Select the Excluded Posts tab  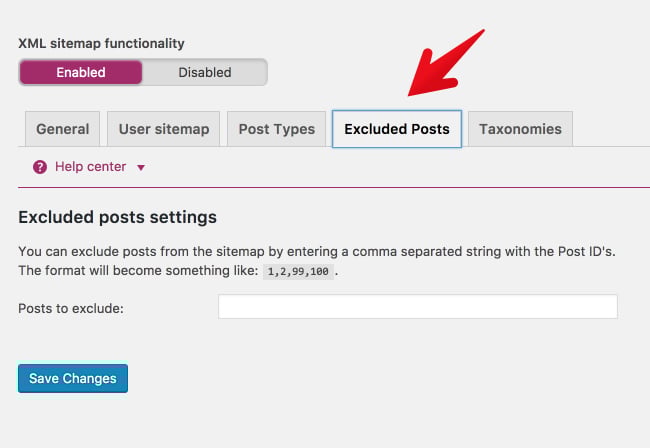tap(397, 129)
